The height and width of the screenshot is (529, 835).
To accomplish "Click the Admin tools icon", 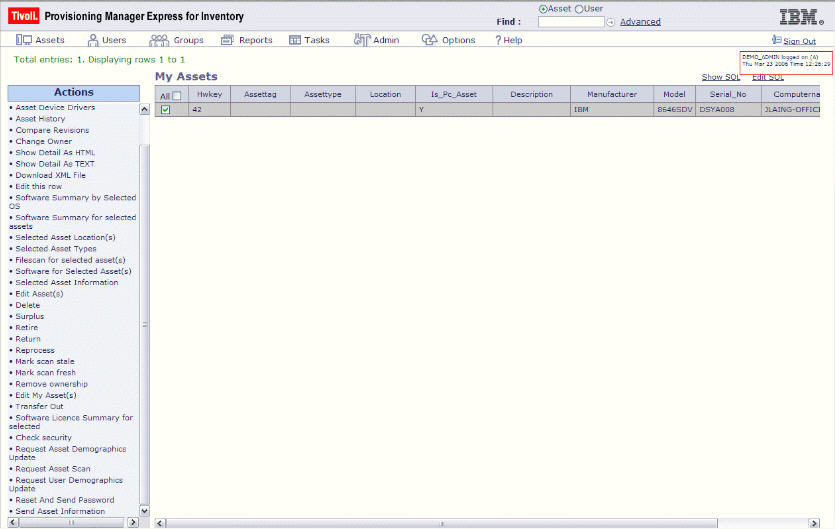I will (x=362, y=40).
